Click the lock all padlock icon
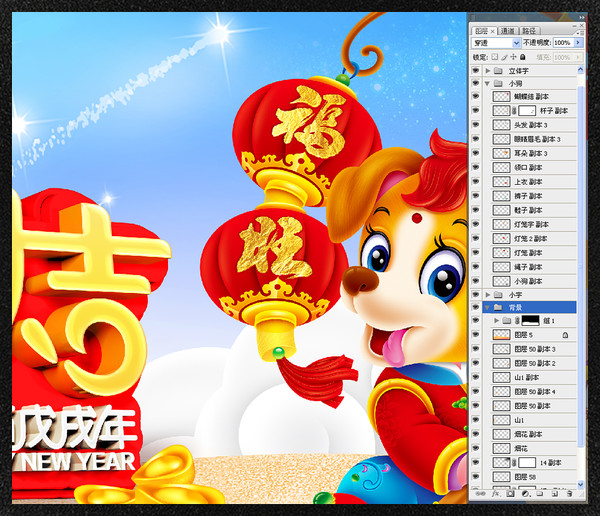This screenshot has width=600, height=516. (x=523, y=57)
